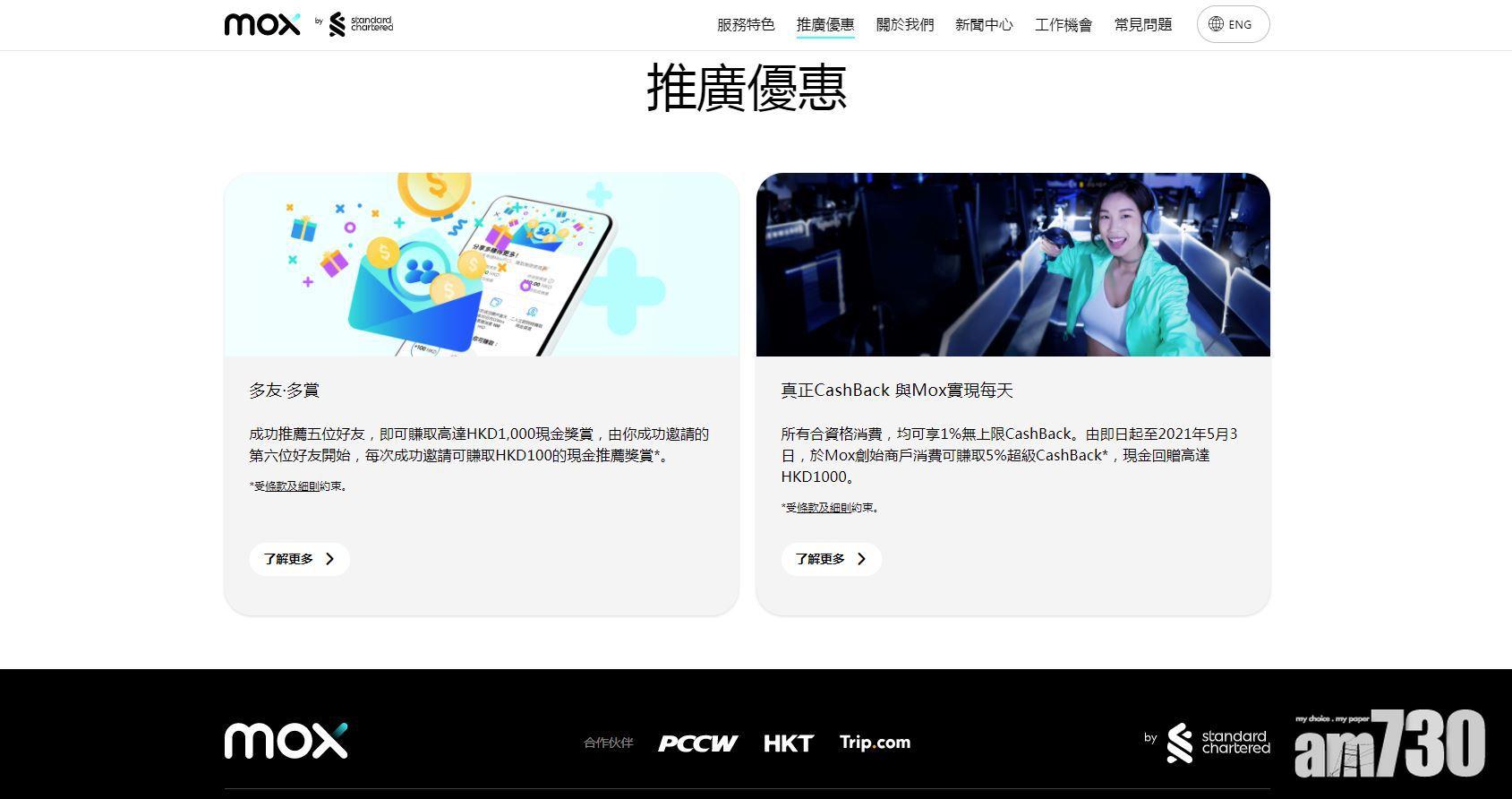Click the white Mox logo in footer
This screenshot has height=799, width=1512.
286,741
